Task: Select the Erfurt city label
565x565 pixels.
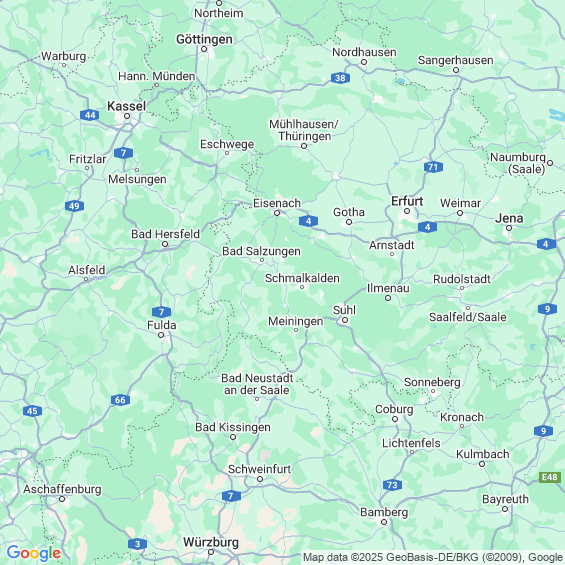Action: 407,201
